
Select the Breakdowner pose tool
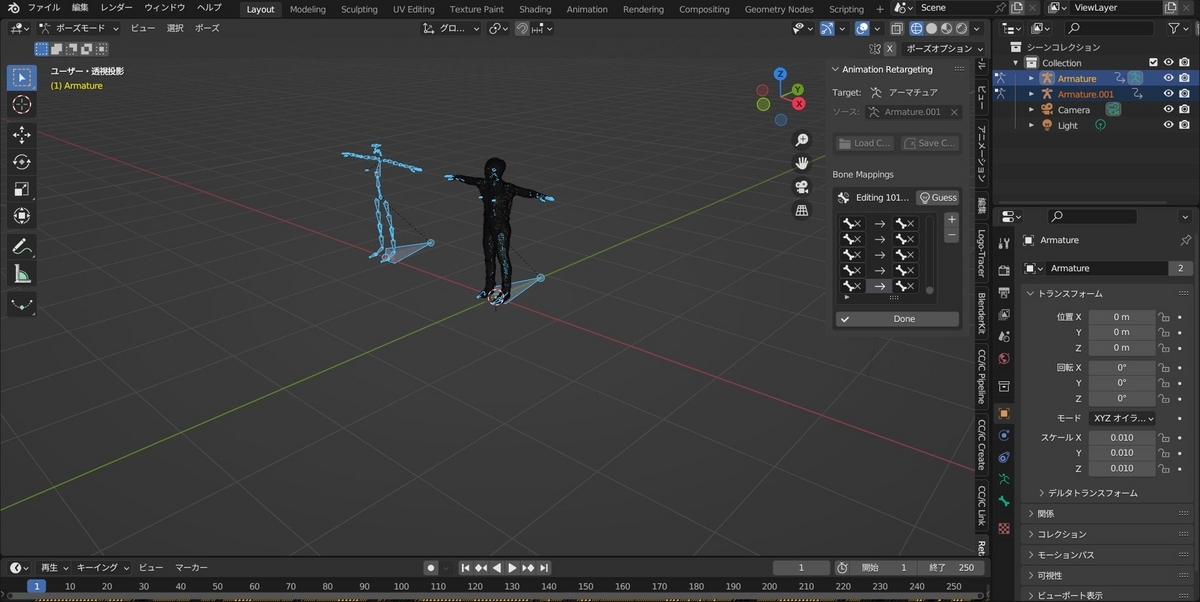(x=22, y=304)
